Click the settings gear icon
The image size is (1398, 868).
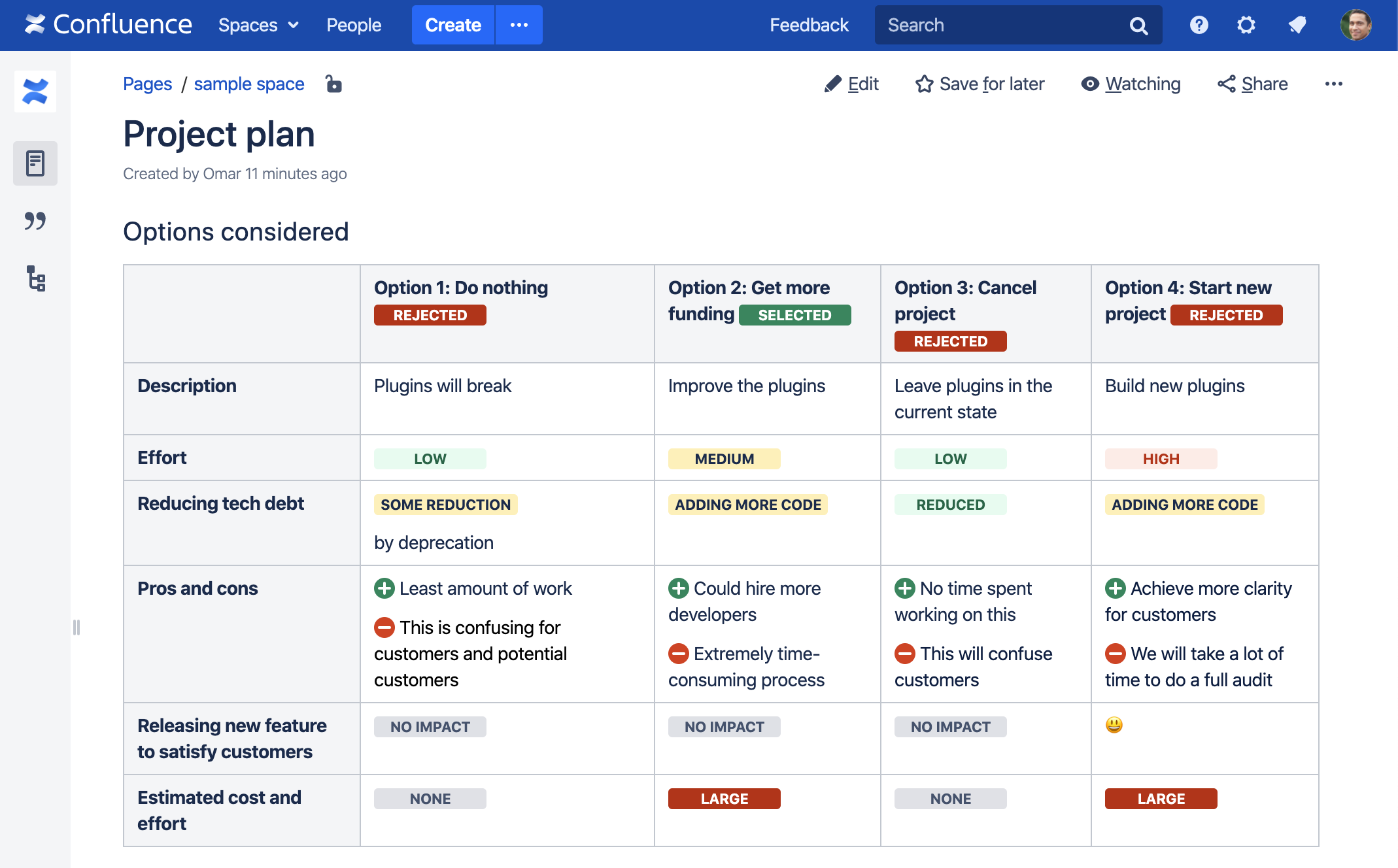pyautogui.click(x=1245, y=25)
